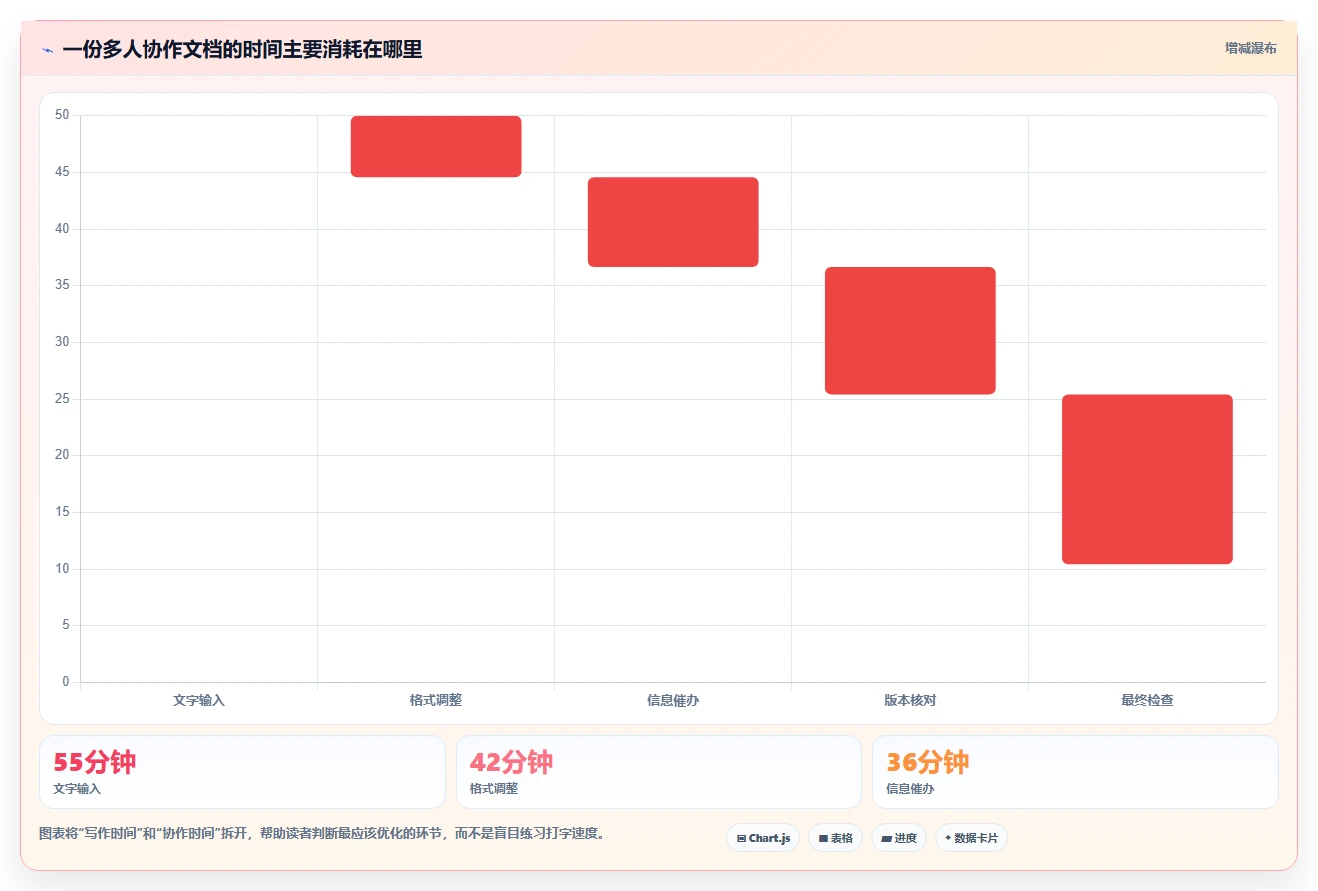Select the 表格 tag chip
The image size is (1318, 891).
coord(835,838)
